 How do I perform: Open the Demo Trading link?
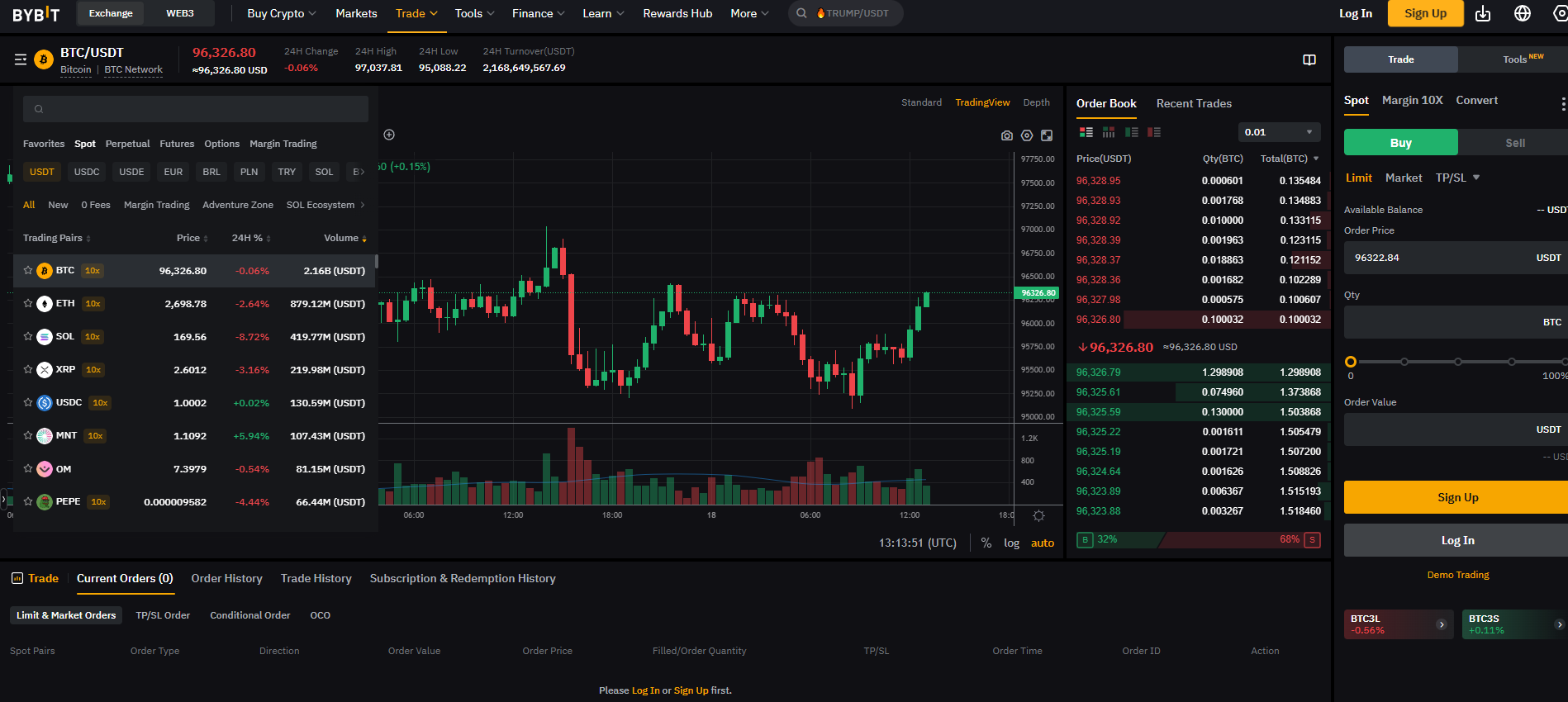pos(1457,575)
